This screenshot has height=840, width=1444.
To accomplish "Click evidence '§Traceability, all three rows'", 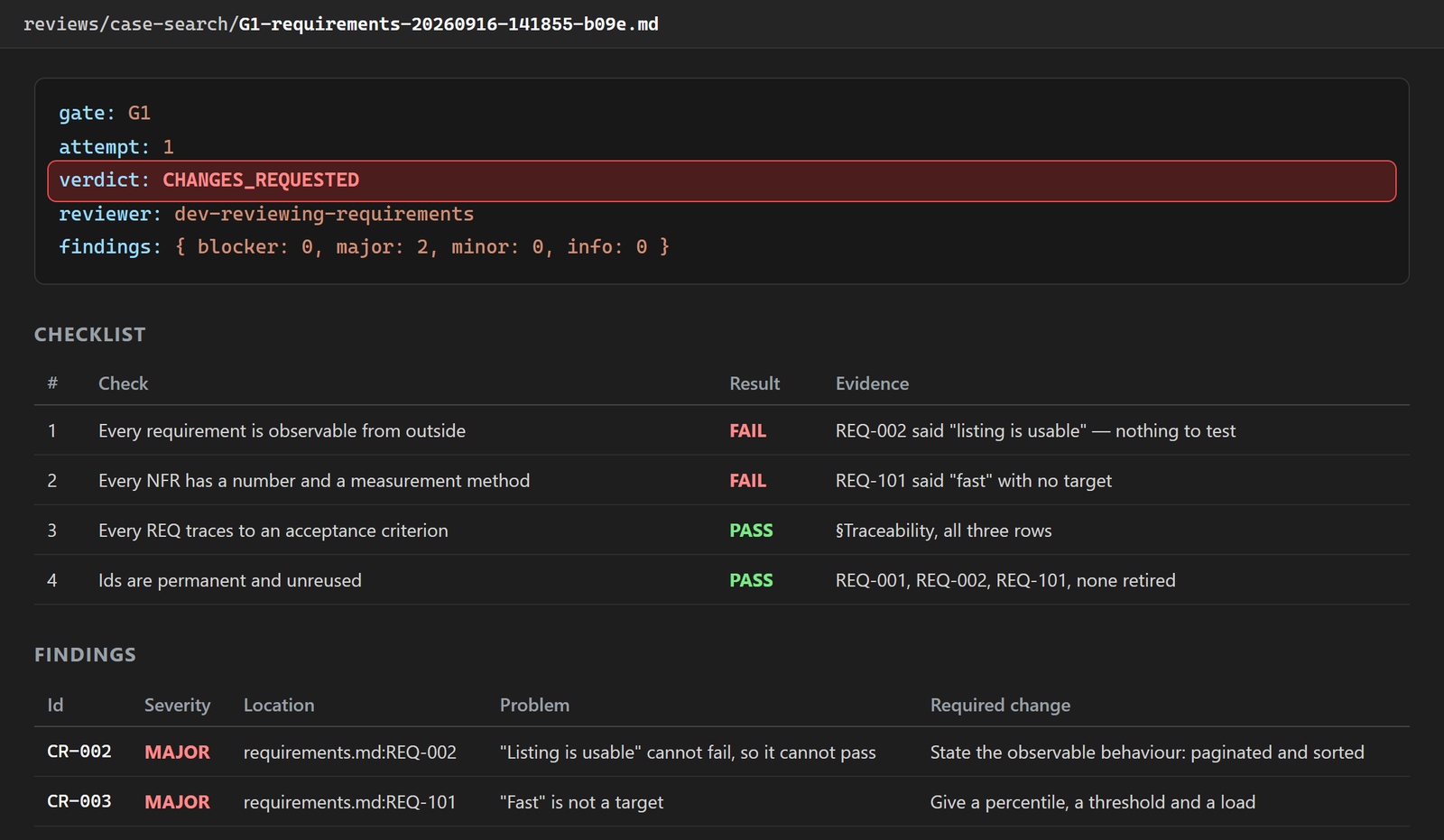I will click(x=944, y=531).
